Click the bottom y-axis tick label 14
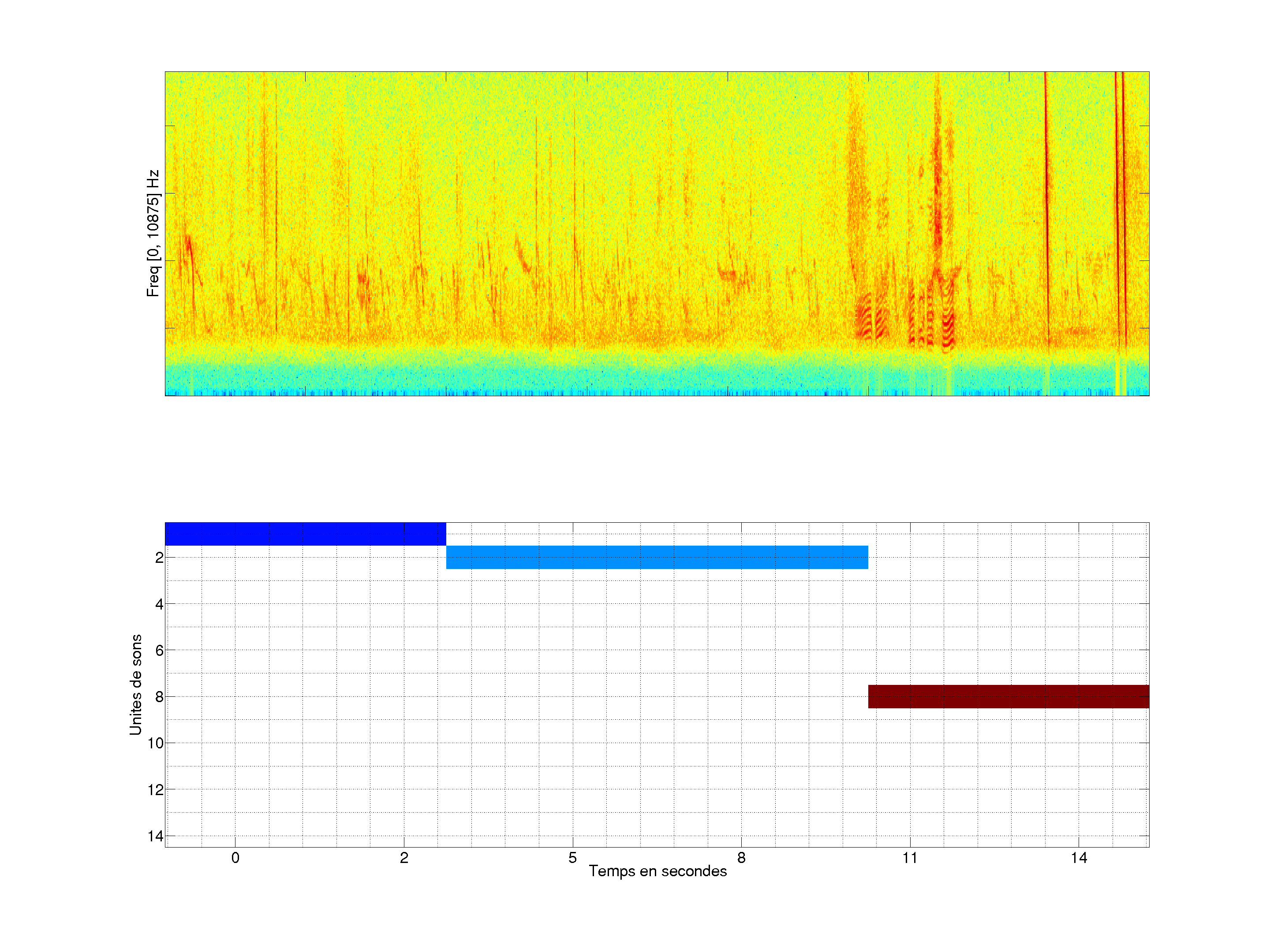The height and width of the screenshot is (952, 1270). click(156, 836)
